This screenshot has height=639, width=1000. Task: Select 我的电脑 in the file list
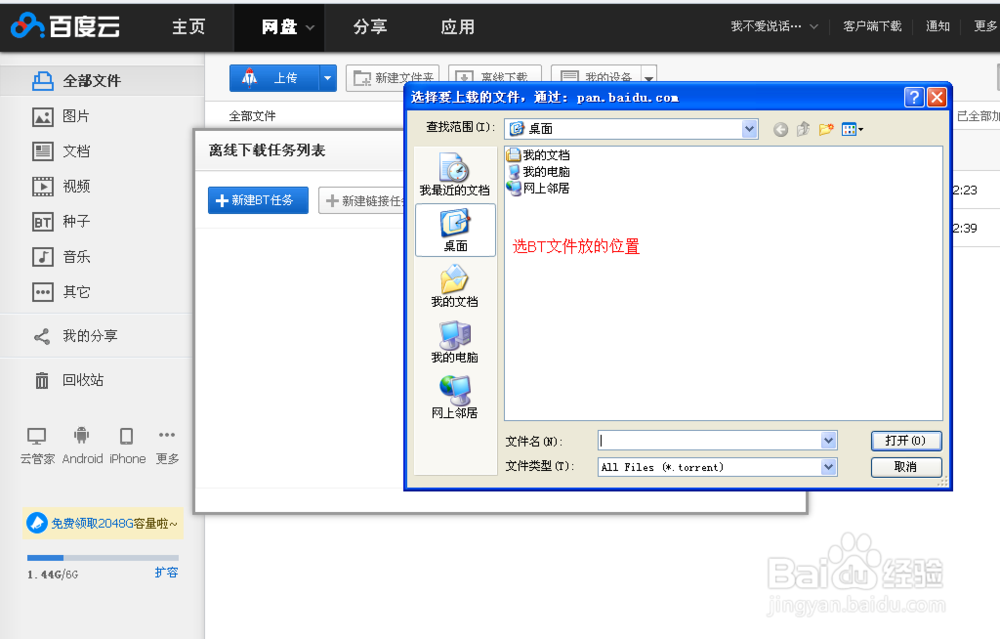[x=539, y=172]
